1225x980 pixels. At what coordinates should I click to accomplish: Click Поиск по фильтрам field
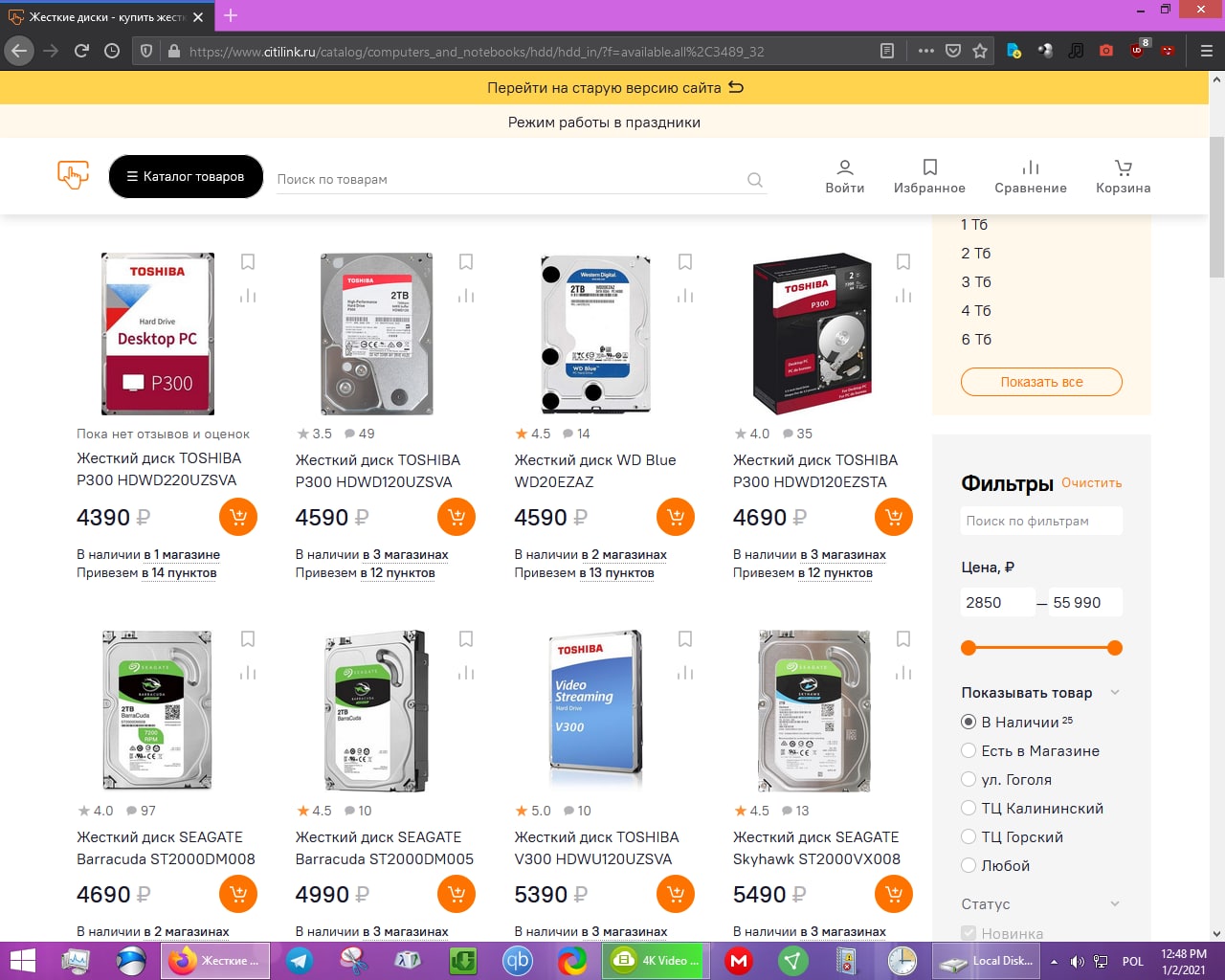[1041, 521]
